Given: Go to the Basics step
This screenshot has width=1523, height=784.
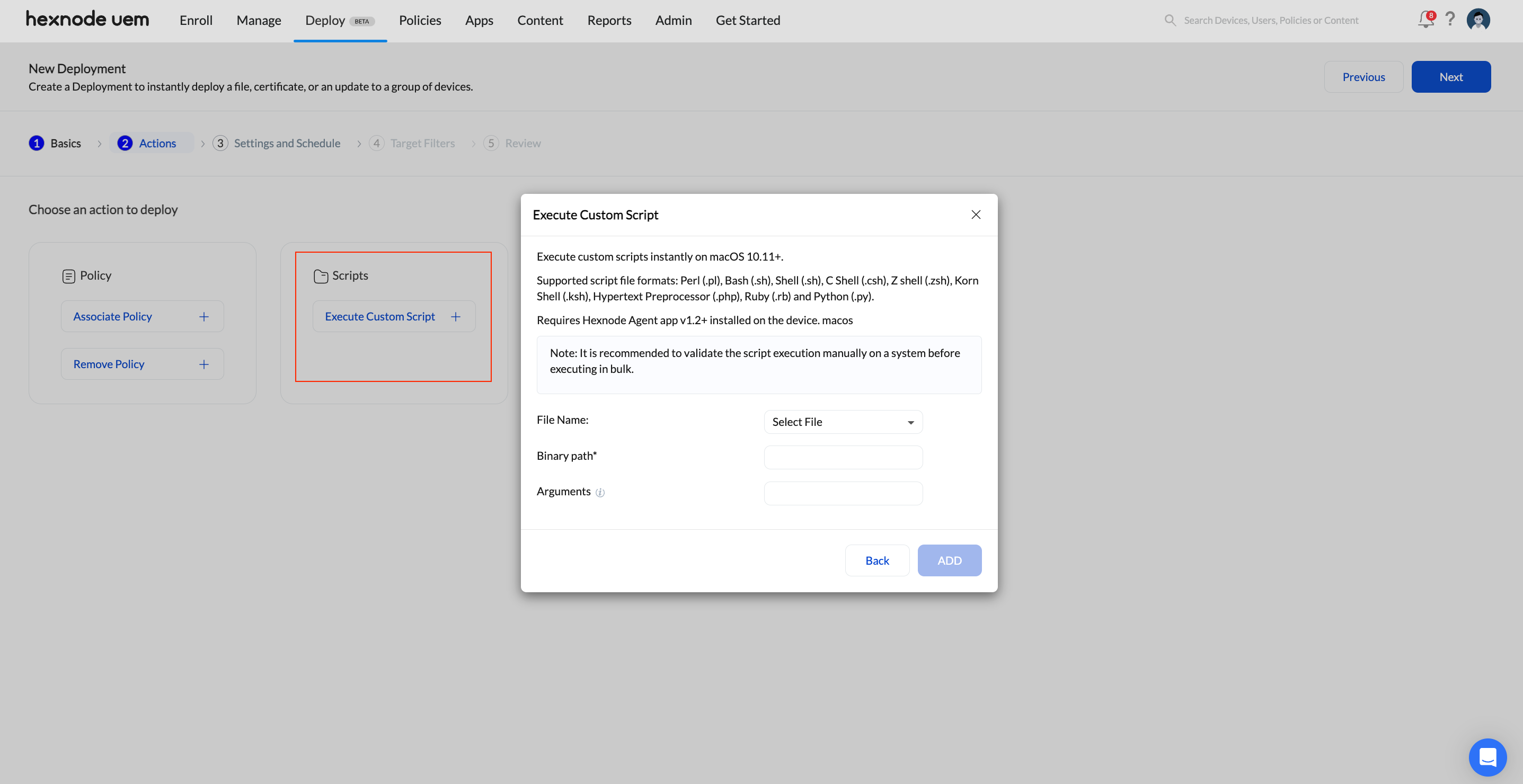Looking at the screenshot, I should click(55, 143).
